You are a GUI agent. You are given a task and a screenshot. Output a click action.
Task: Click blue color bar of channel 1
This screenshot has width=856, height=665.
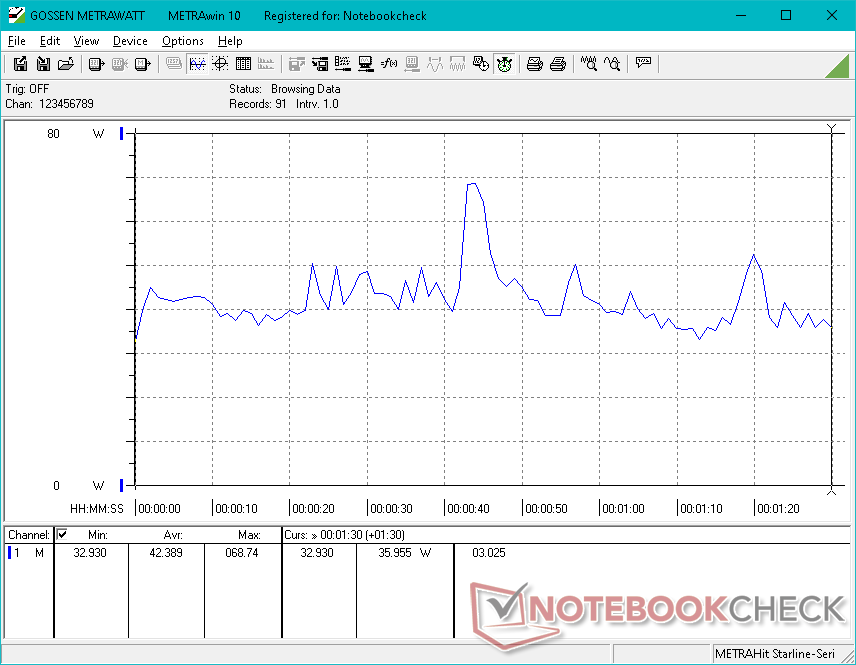(x=9, y=553)
